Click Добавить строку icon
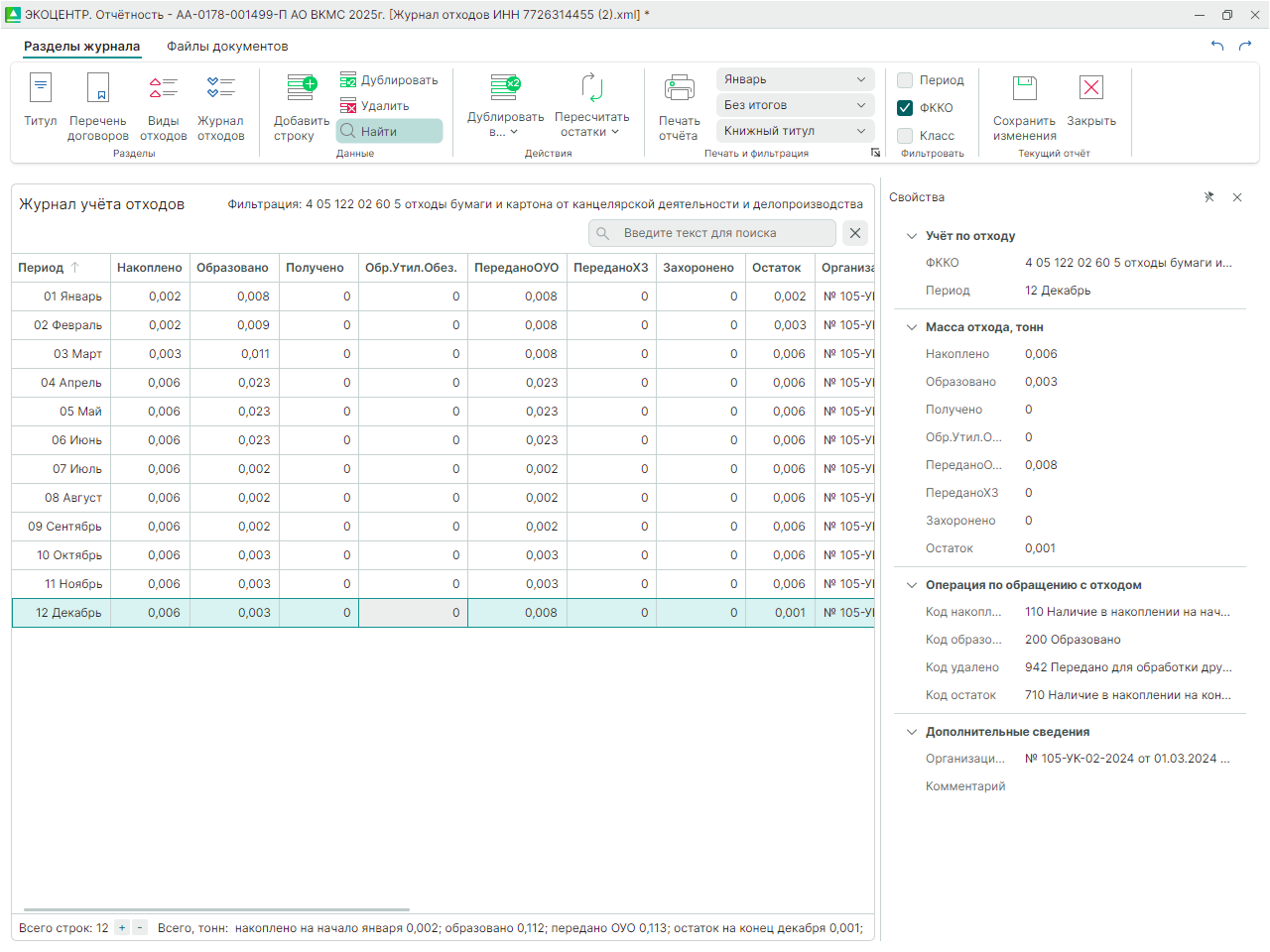 click(302, 89)
